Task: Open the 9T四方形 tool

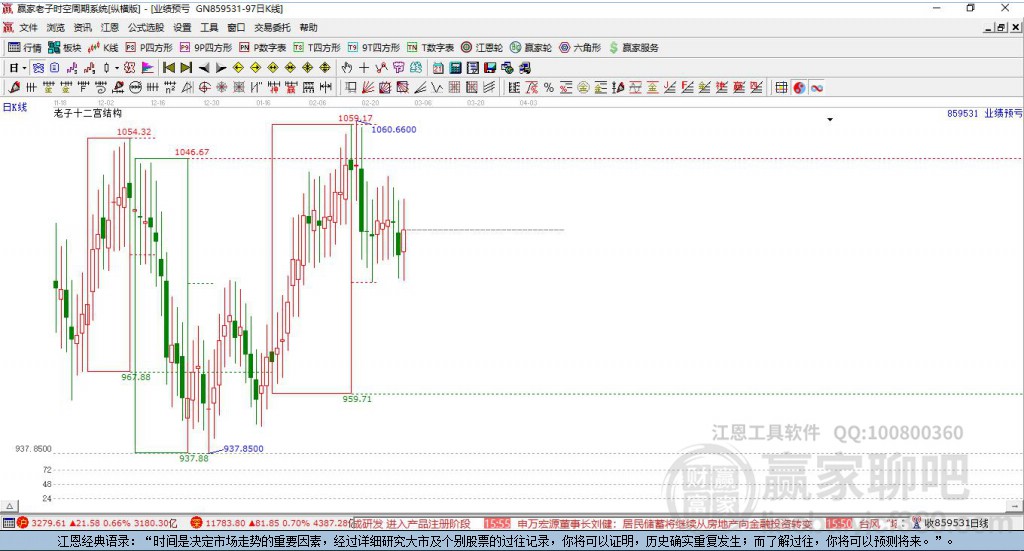Action: click(x=374, y=48)
